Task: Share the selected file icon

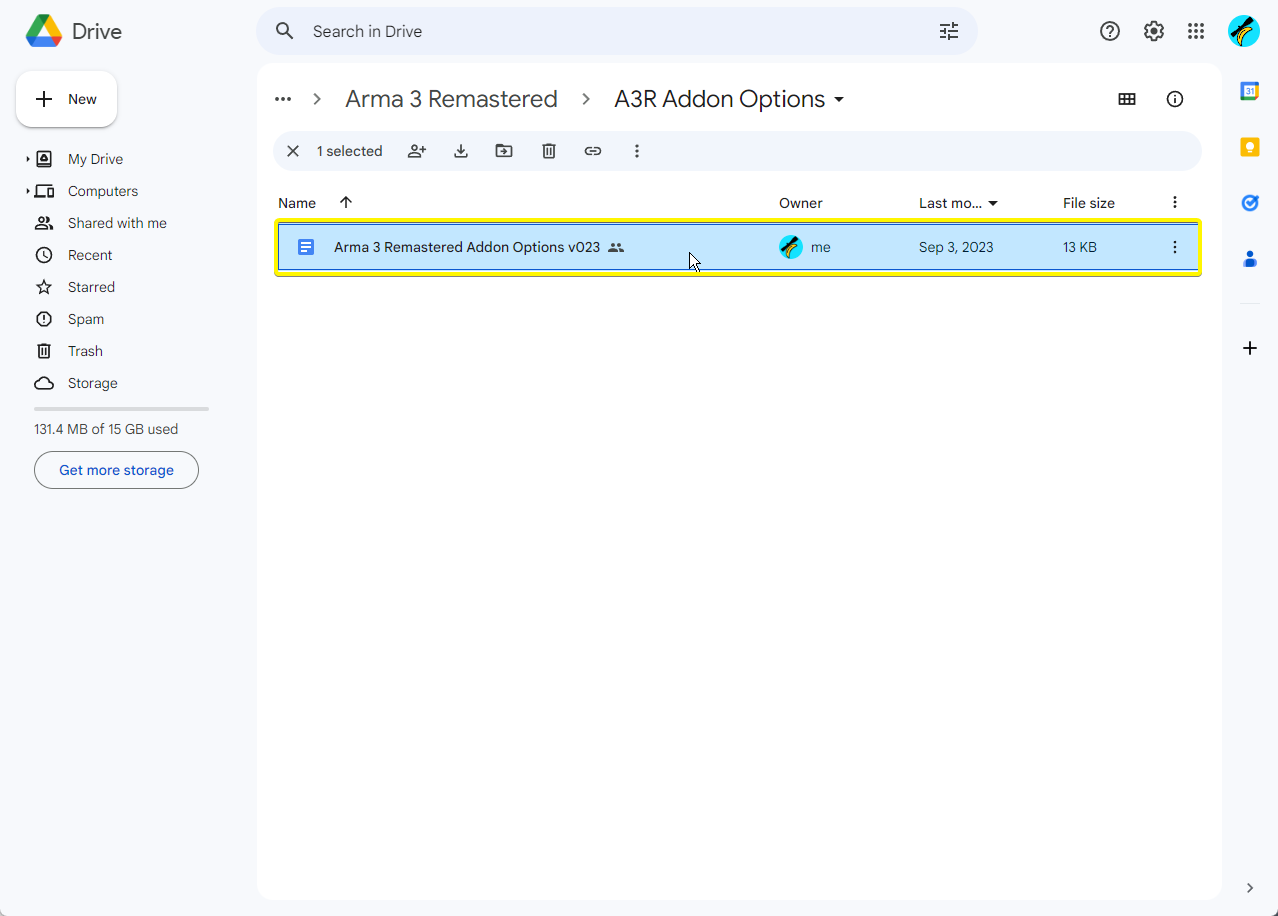Action: [417, 151]
